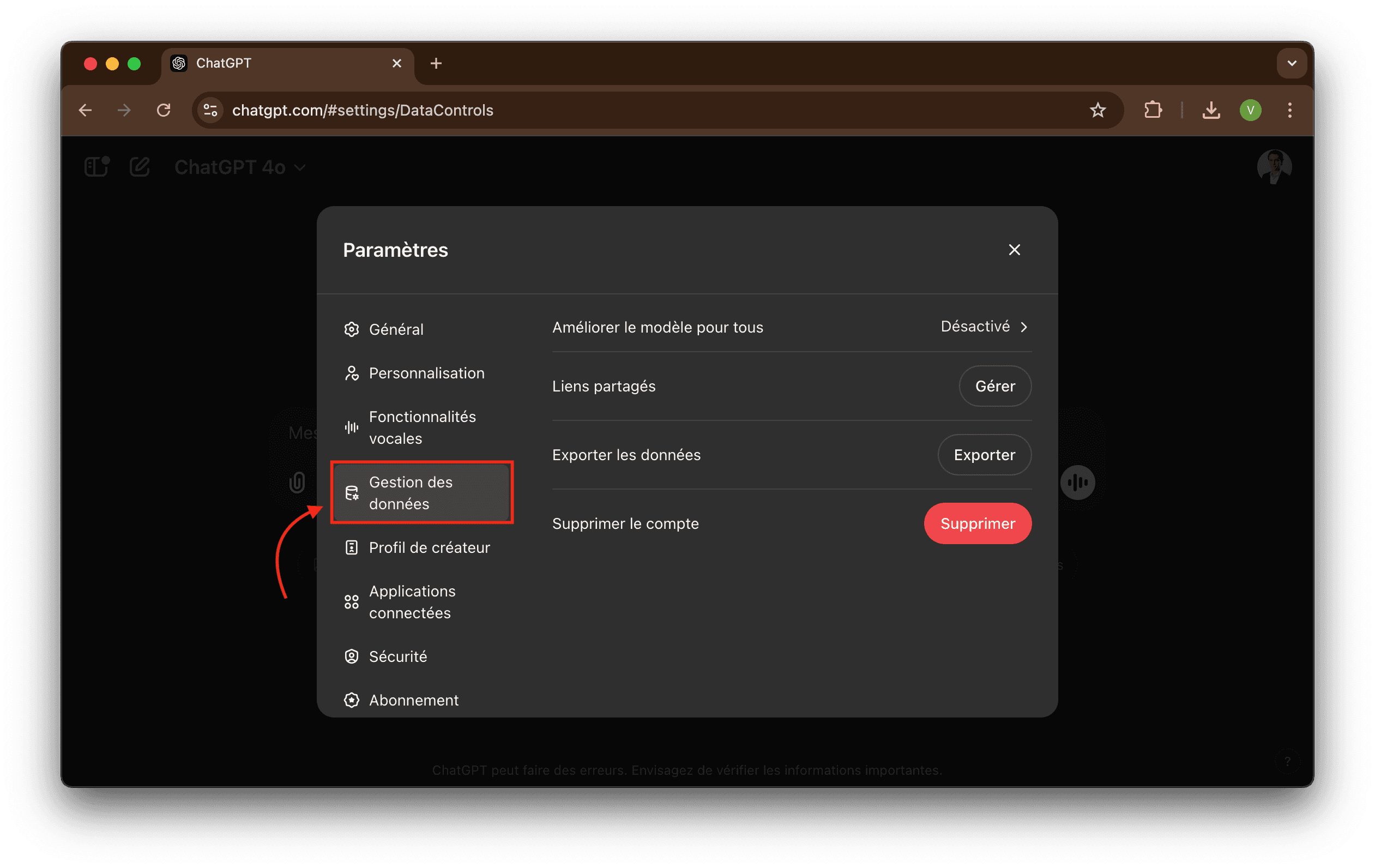
Task: Expand Améliorer le modèle pour tous setting
Action: [x=984, y=327]
